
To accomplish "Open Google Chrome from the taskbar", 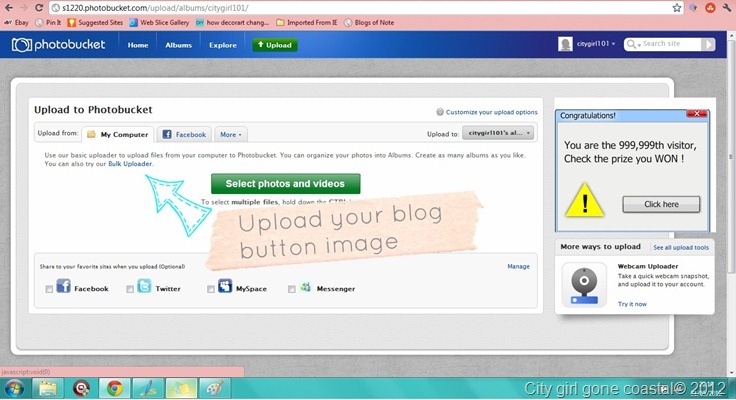I will click(x=115, y=389).
